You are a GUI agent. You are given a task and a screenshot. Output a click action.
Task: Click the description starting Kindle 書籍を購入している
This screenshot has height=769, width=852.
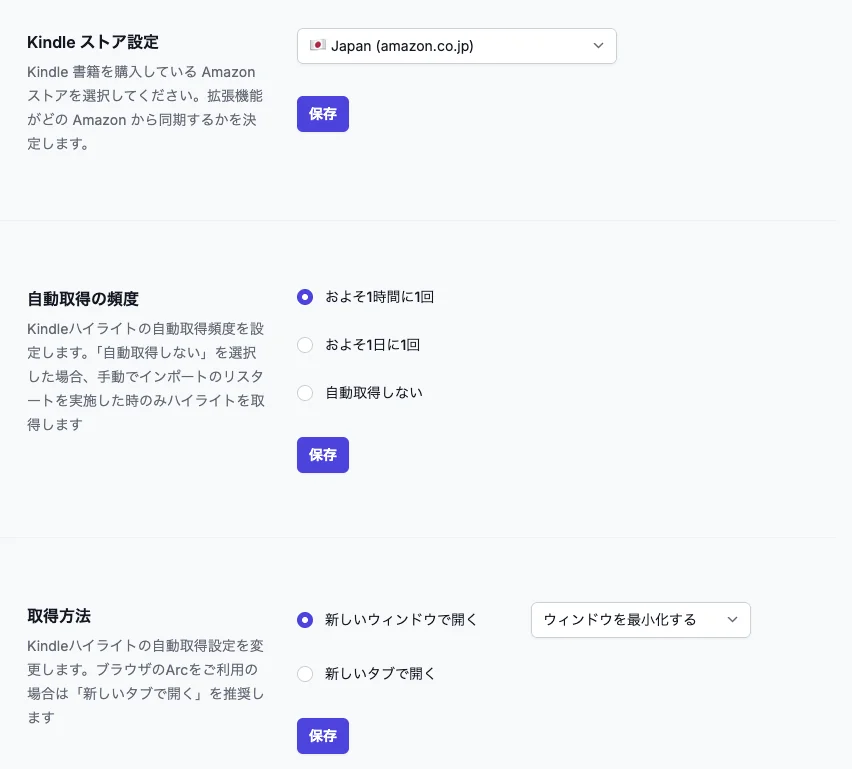pos(146,108)
